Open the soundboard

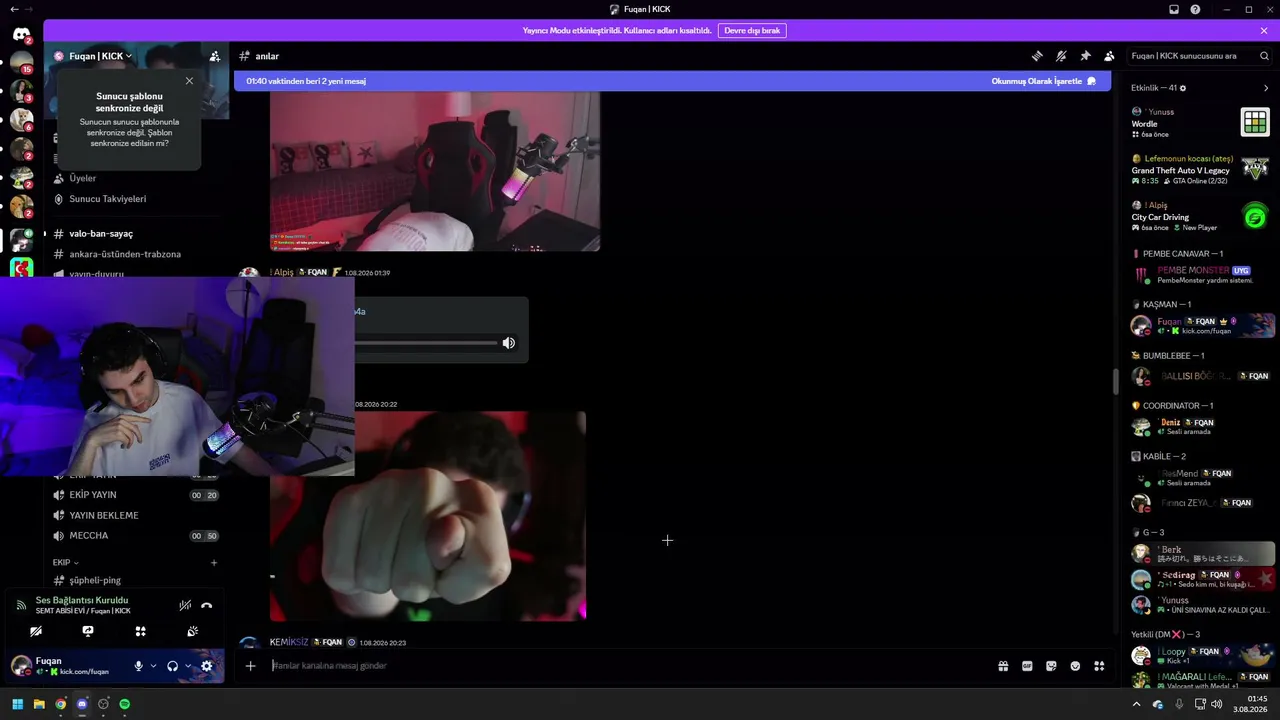point(193,631)
